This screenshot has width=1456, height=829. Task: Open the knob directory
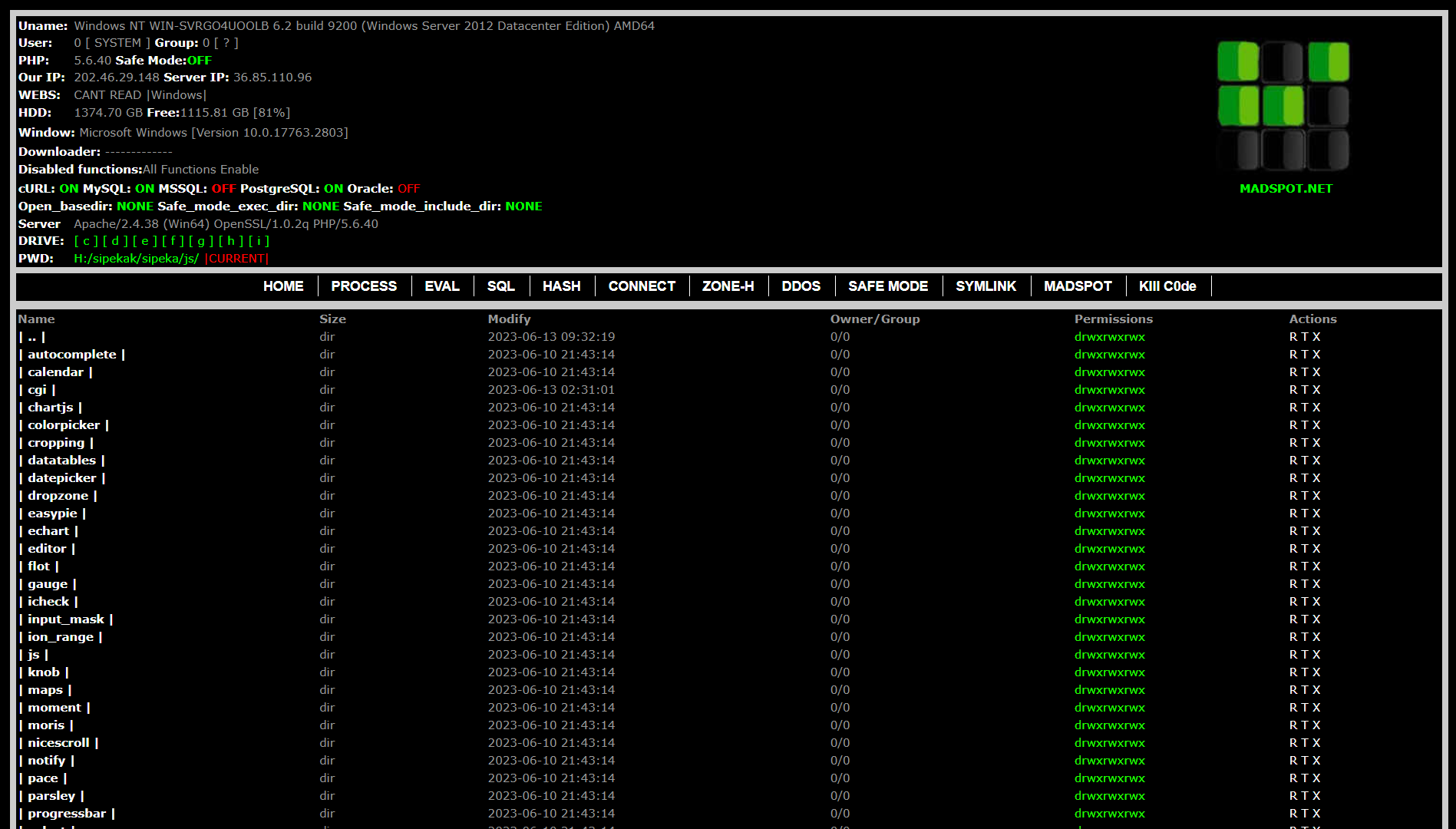pyautogui.click(x=44, y=672)
